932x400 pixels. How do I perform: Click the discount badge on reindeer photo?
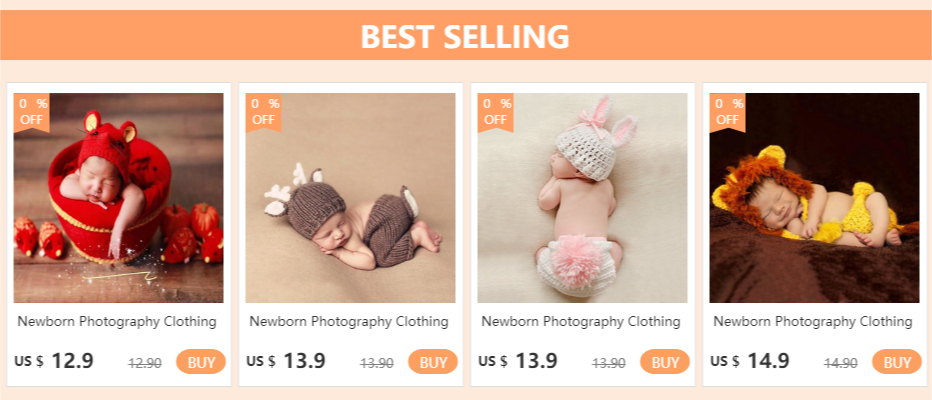pyautogui.click(x=264, y=111)
